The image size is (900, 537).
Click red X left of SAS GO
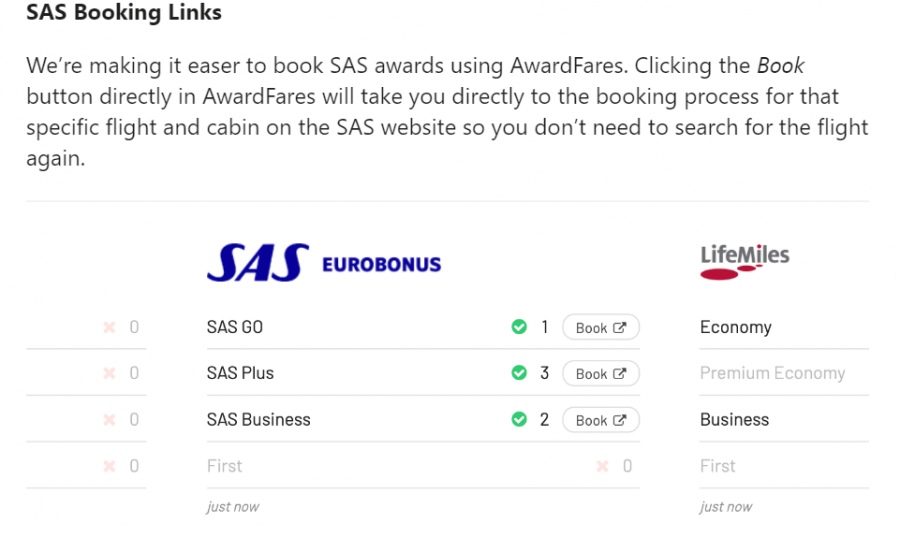coord(110,327)
